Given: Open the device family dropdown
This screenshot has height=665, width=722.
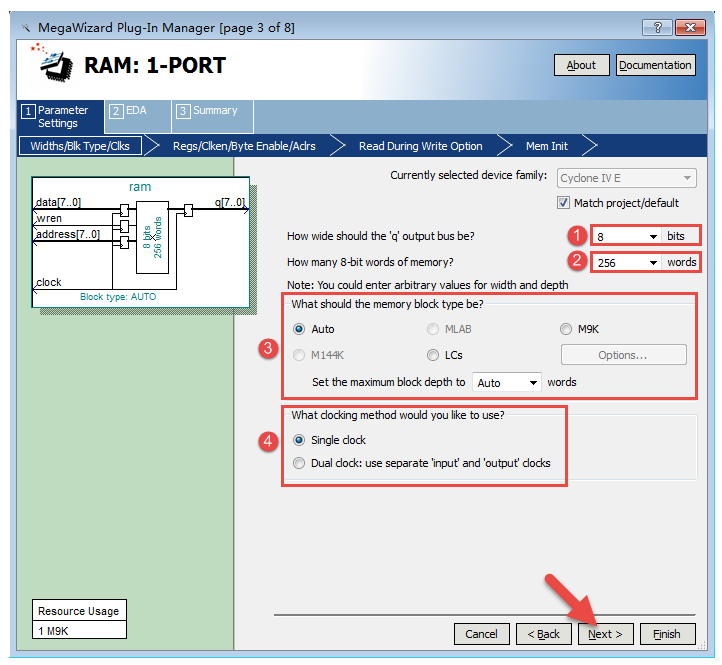Looking at the screenshot, I should tap(626, 178).
